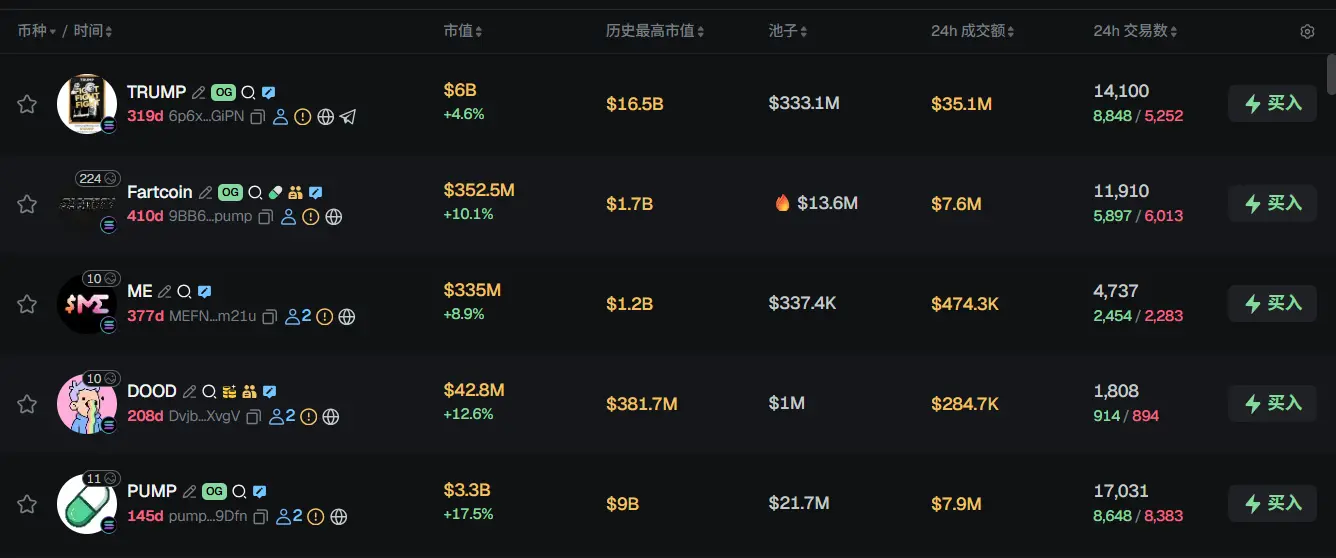Click the vertical scrollbar thumb on the right
Screen dimensions: 1336x558
click(1330, 75)
